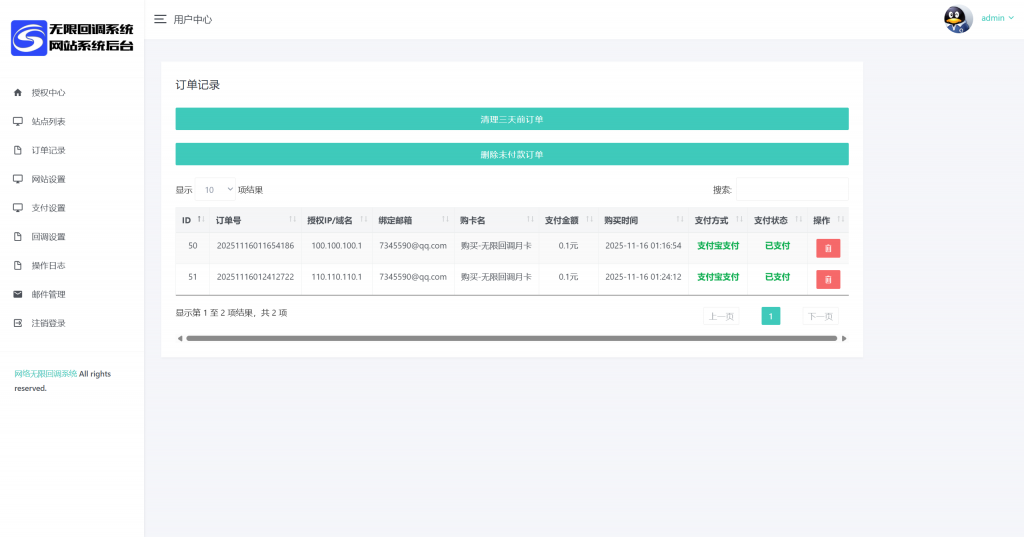Click page 1 pagination button
The width and height of the screenshot is (1024, 537).
tap(770, 316)
